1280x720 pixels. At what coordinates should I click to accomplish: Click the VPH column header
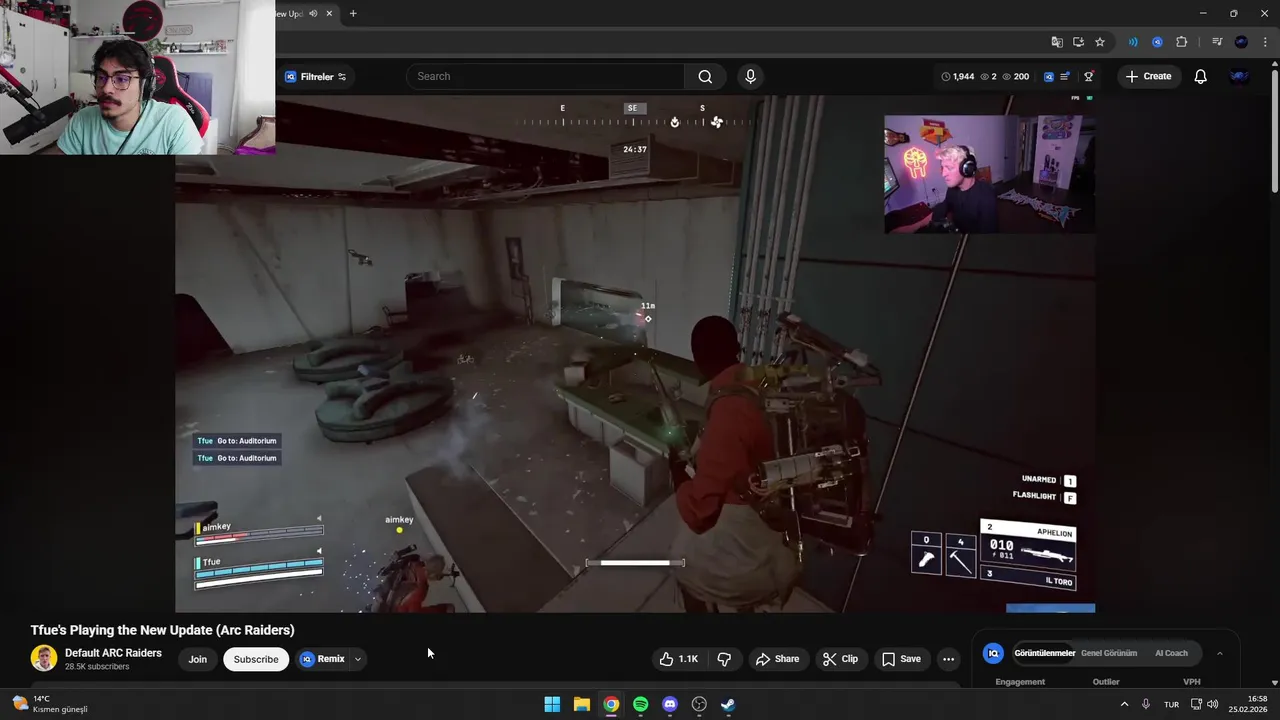coord(1191,682)
